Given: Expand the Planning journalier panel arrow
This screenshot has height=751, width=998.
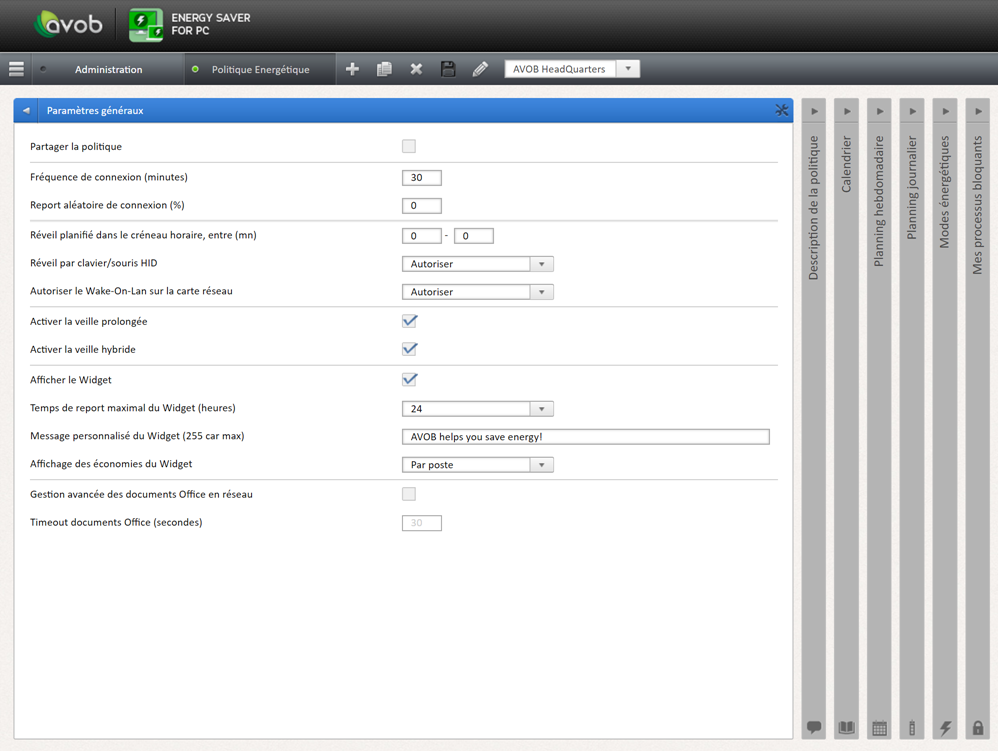Looking at the screenshot, I should click(912, 111).
